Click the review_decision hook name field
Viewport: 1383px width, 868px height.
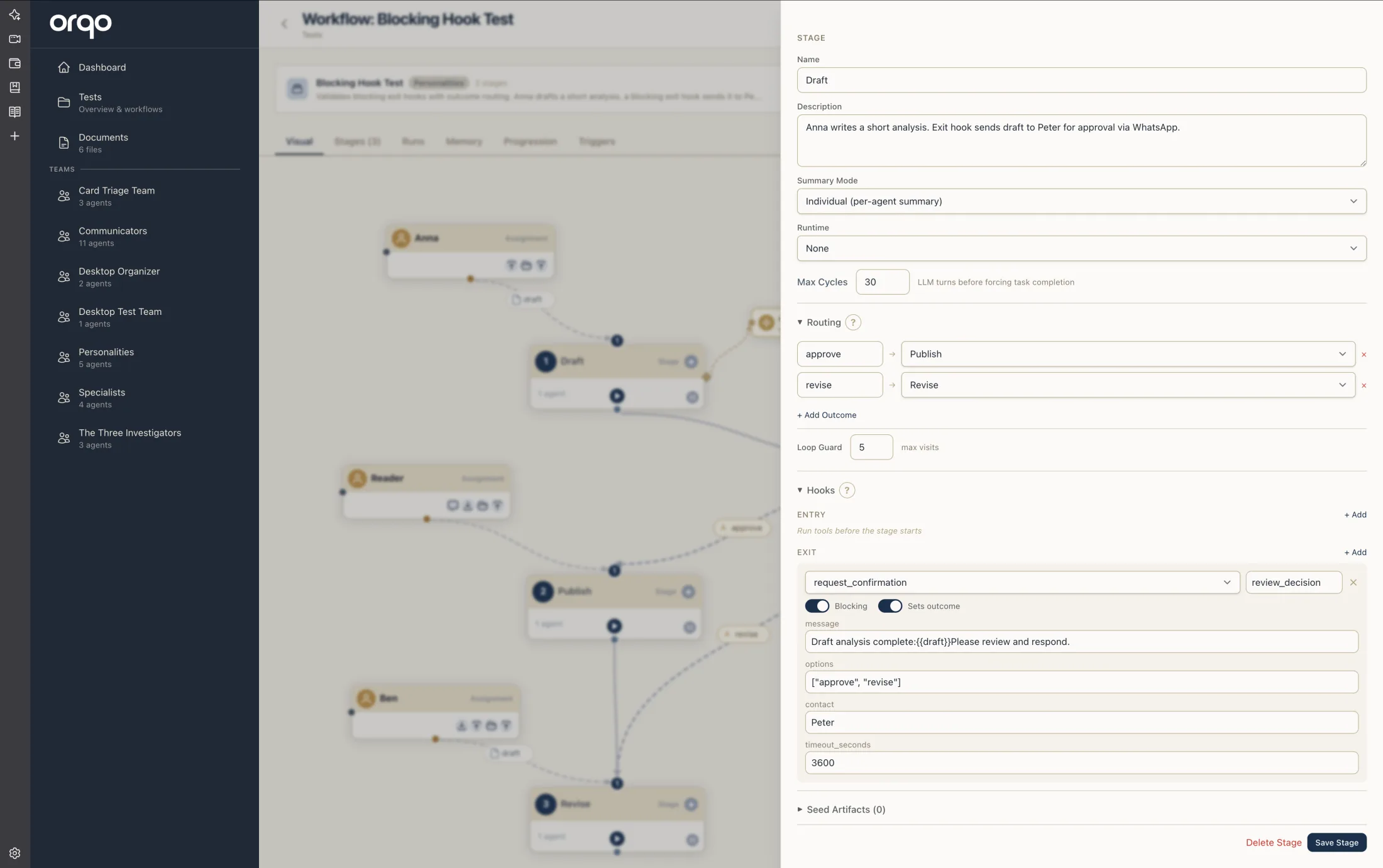[1294, 583]
